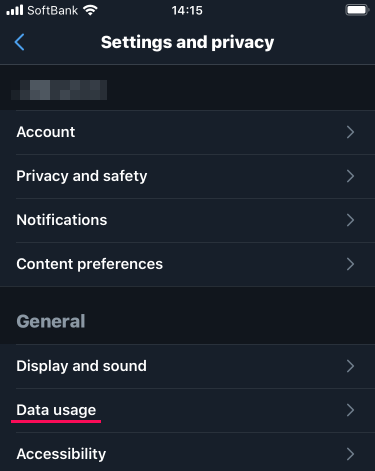This screenshot has width=375, height=471.
Task: Tap the 14:15 clock in status bar
Action: point(187,11)
